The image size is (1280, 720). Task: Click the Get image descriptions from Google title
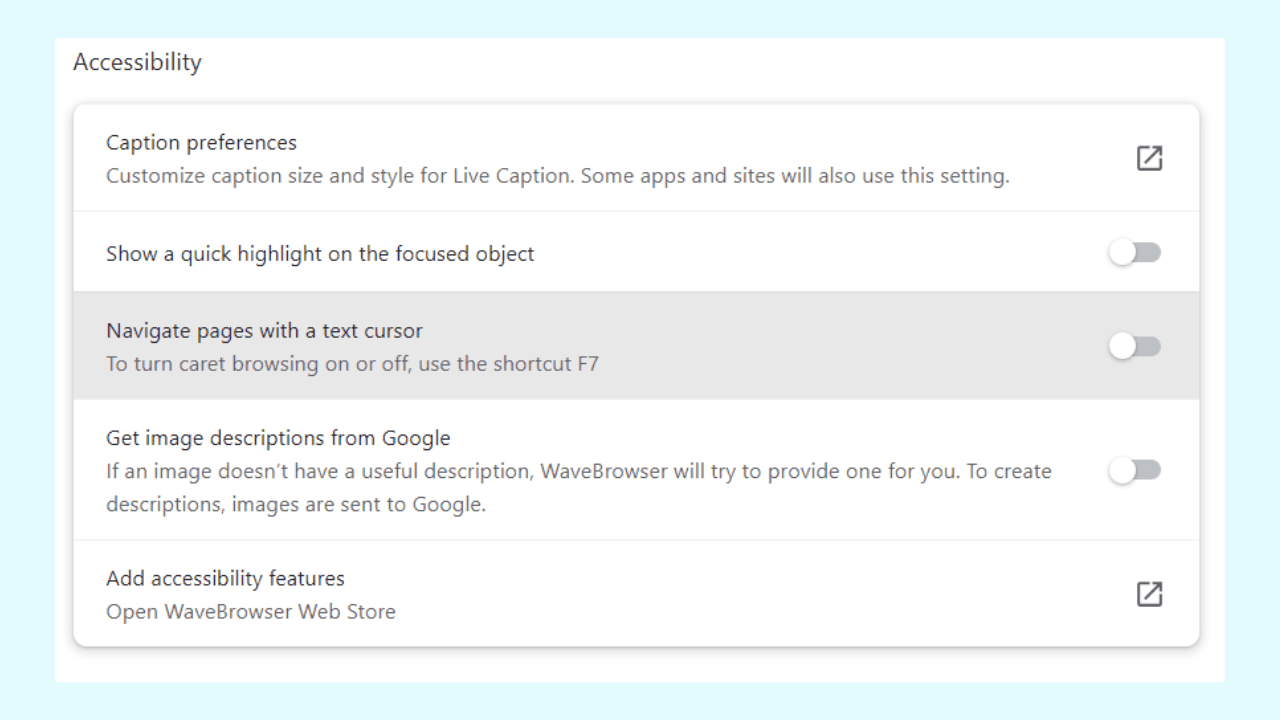[278, 438]
